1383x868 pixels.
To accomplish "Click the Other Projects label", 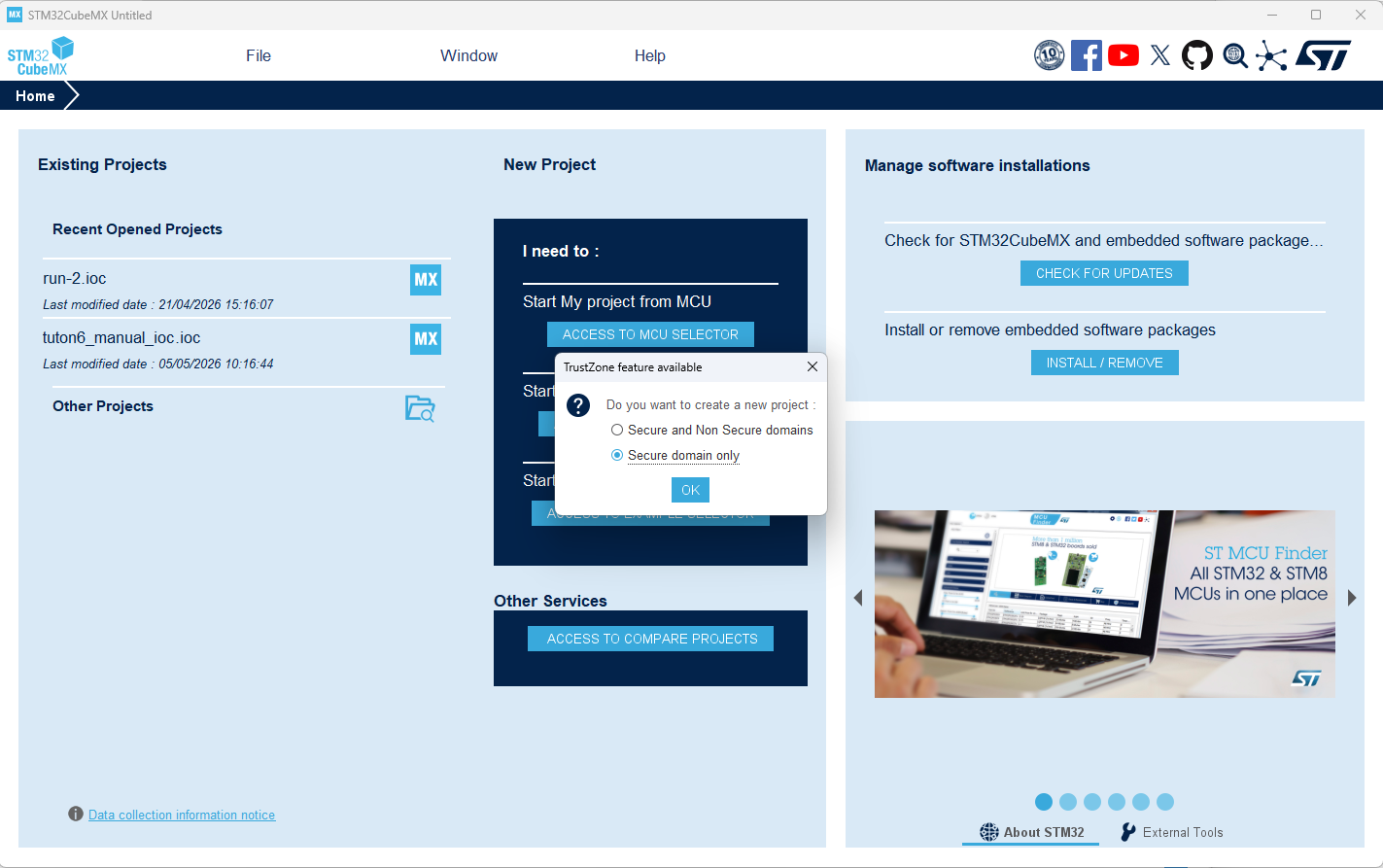I will (103, 406).
